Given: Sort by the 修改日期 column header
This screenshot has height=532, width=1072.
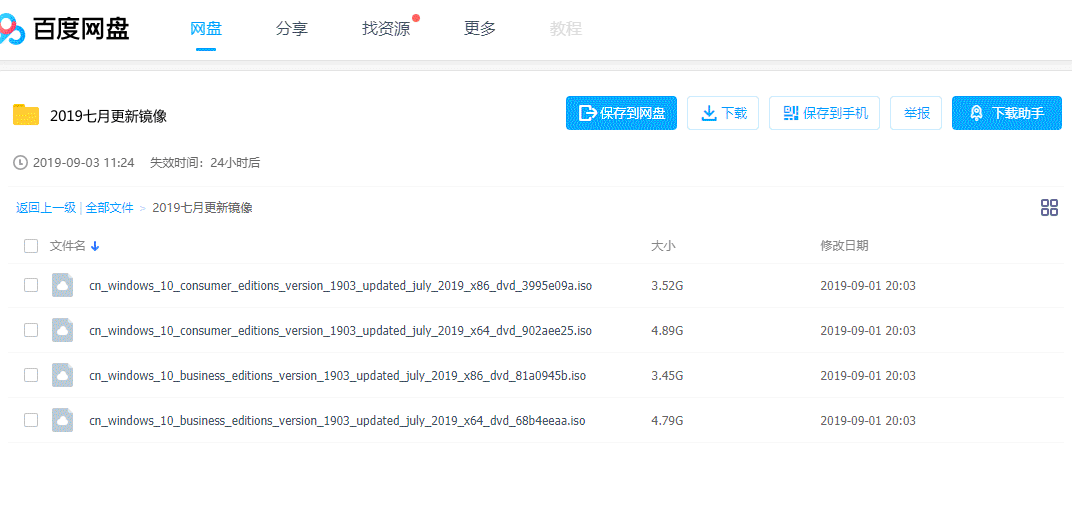Looking at the screenshot, I should click(x=844, y=246).
